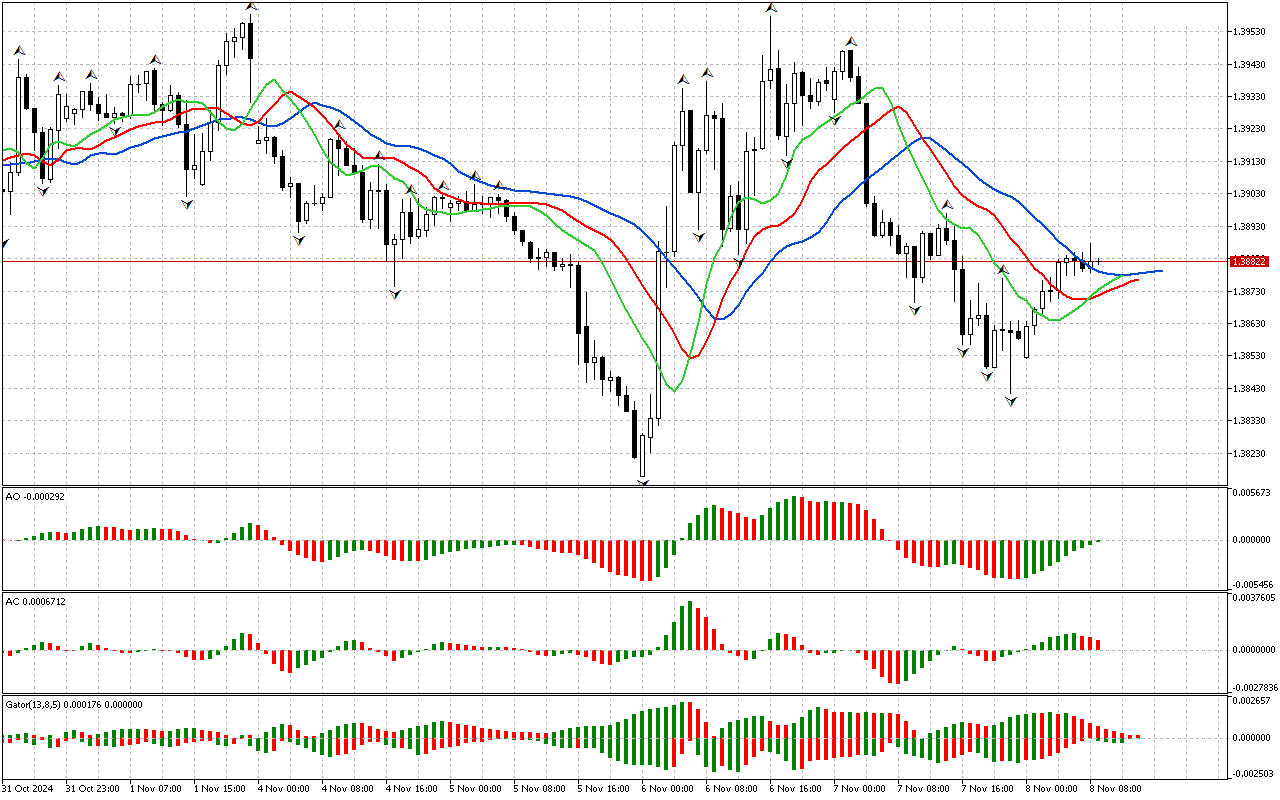Select the up fractal arrow above the 1 Nov 15:00 high
The image size is (1280, 800).
click(250, 7)
